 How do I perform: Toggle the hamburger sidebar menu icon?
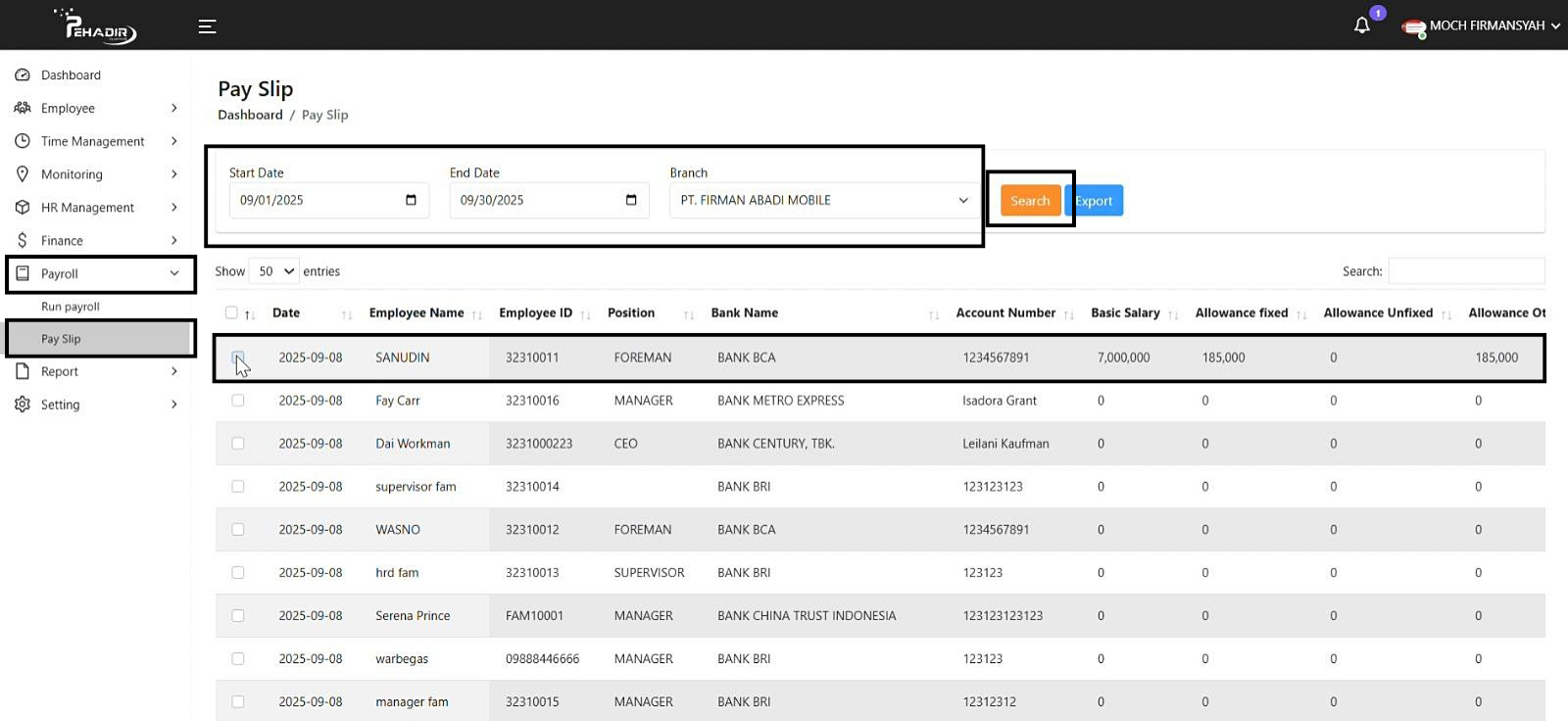pos(207,26)
